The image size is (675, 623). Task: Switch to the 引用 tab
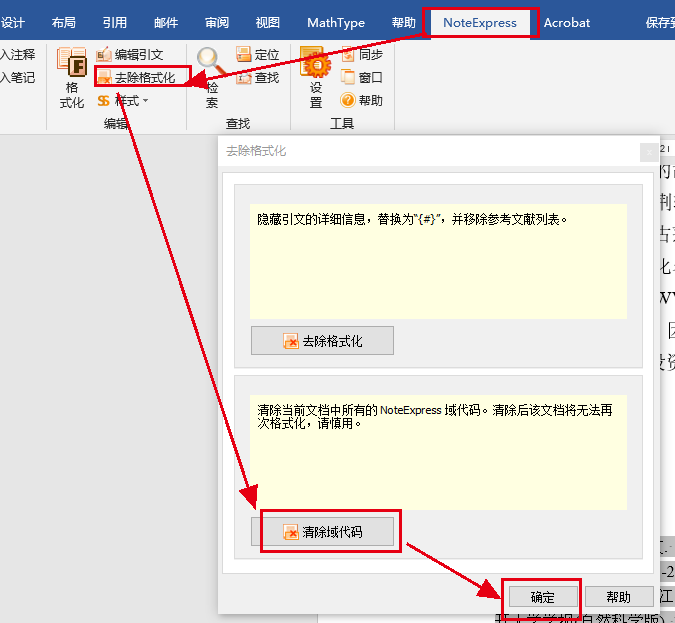click(x=115, y=23)
